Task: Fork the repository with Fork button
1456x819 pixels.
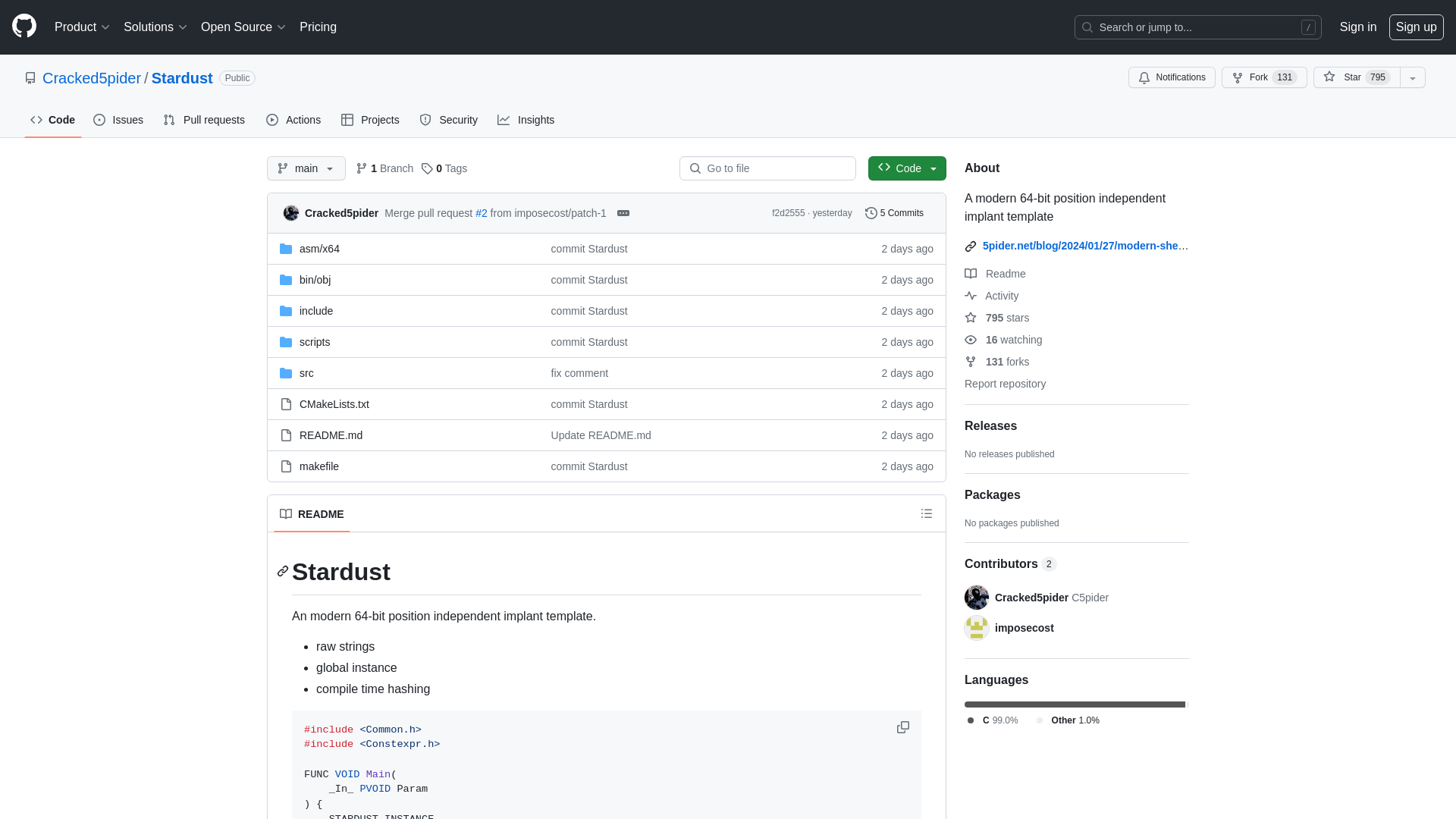Action: click(1264, 77)
